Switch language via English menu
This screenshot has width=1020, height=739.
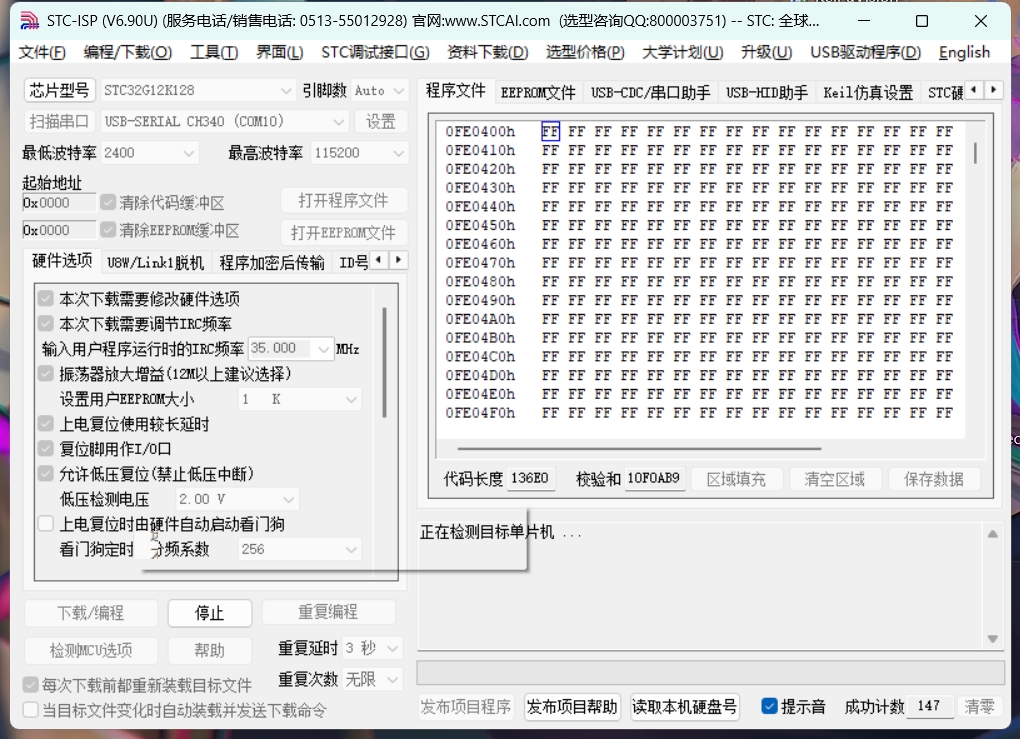pyautogui.click(x=964, y=52)
